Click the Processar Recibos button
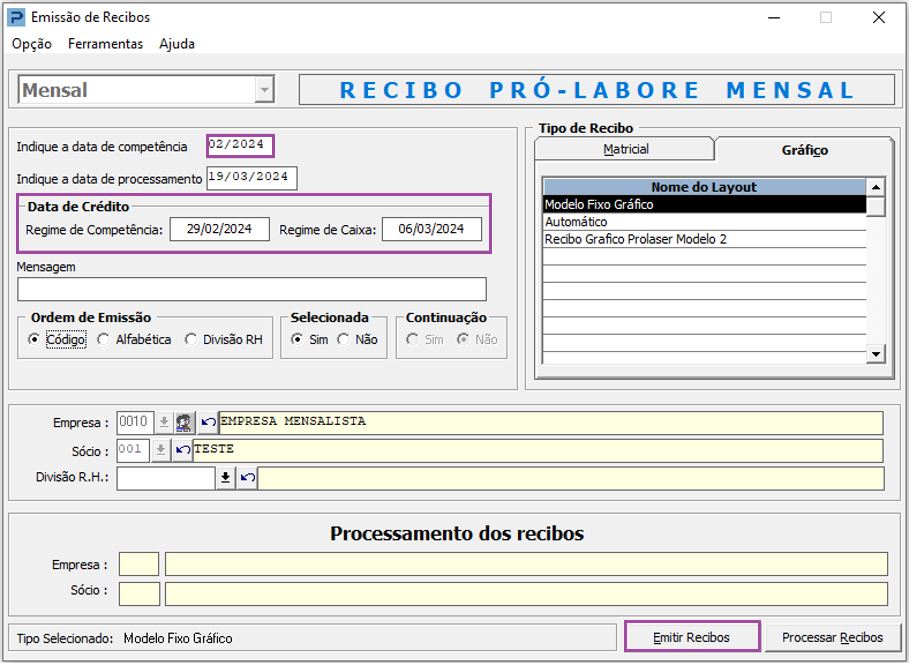Image resolution: width=912 pixels, height=663 pixels. coord(833,636)
